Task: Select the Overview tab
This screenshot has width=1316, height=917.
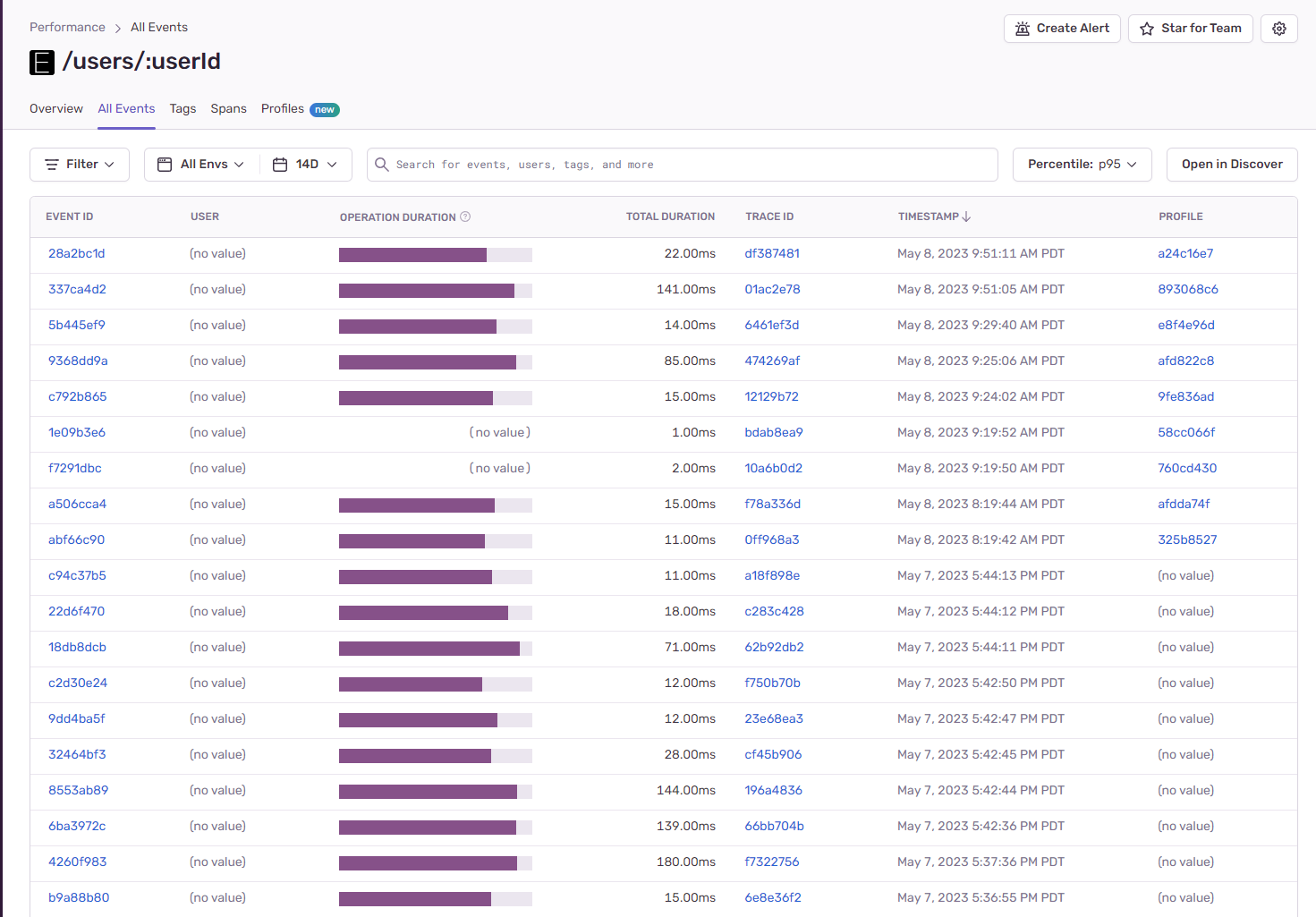Action: point(55,108)
